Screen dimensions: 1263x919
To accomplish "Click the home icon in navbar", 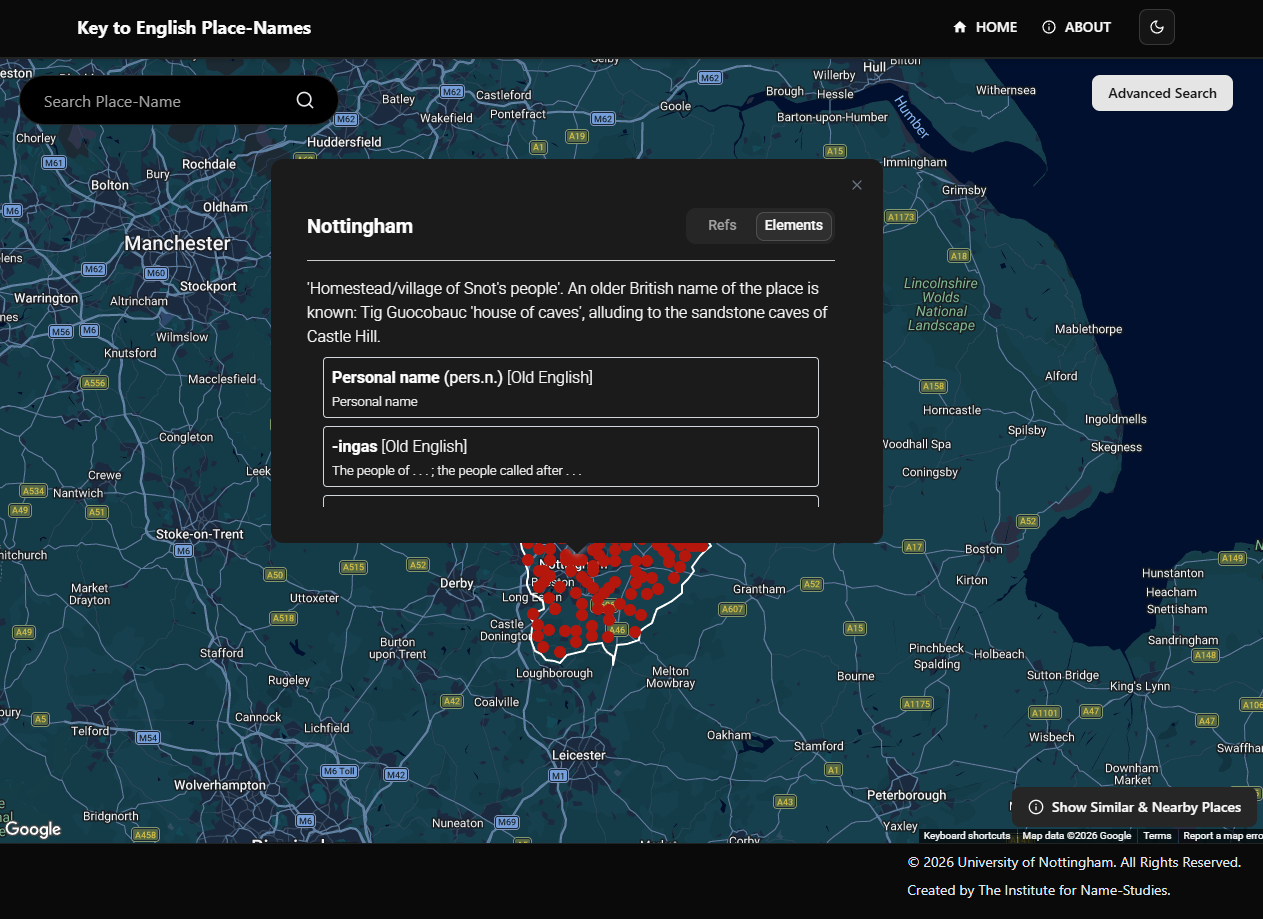I will [x=960, y=27].
